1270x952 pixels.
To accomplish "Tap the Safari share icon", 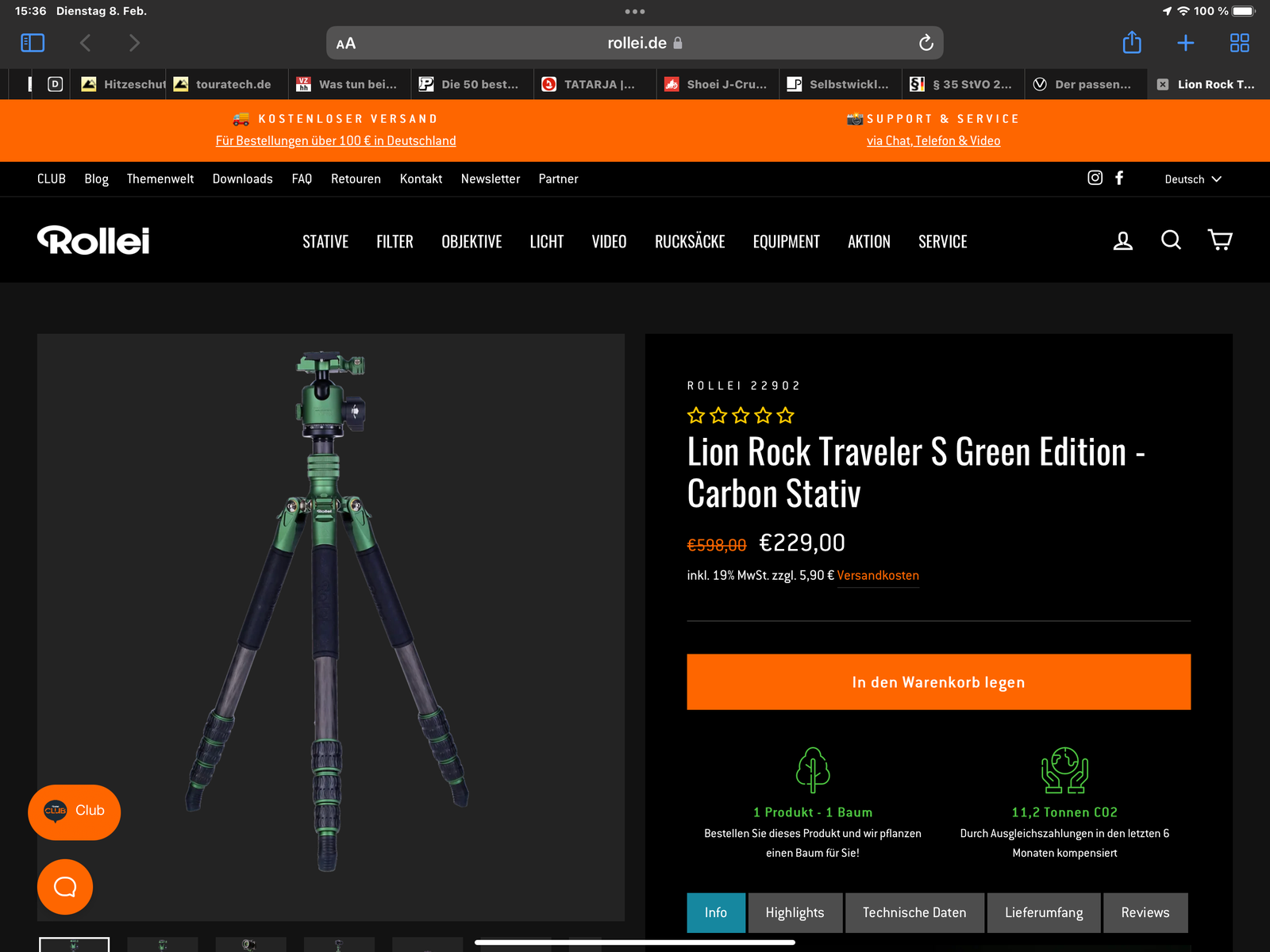I will (1132, 43).
